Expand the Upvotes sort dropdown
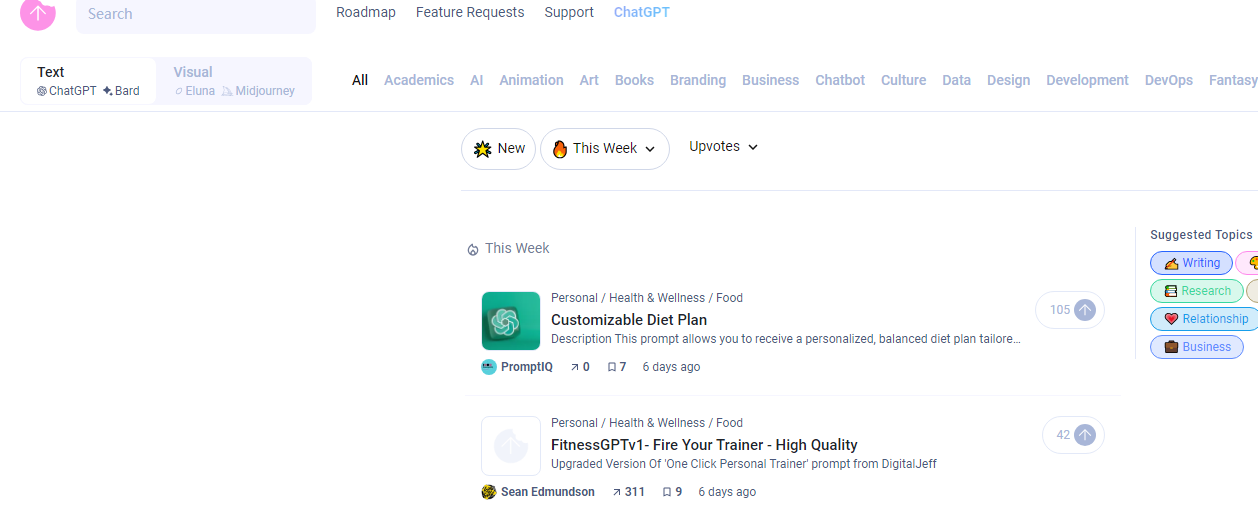This screenshot has width=1258, height=518. (x=723, y=147)
